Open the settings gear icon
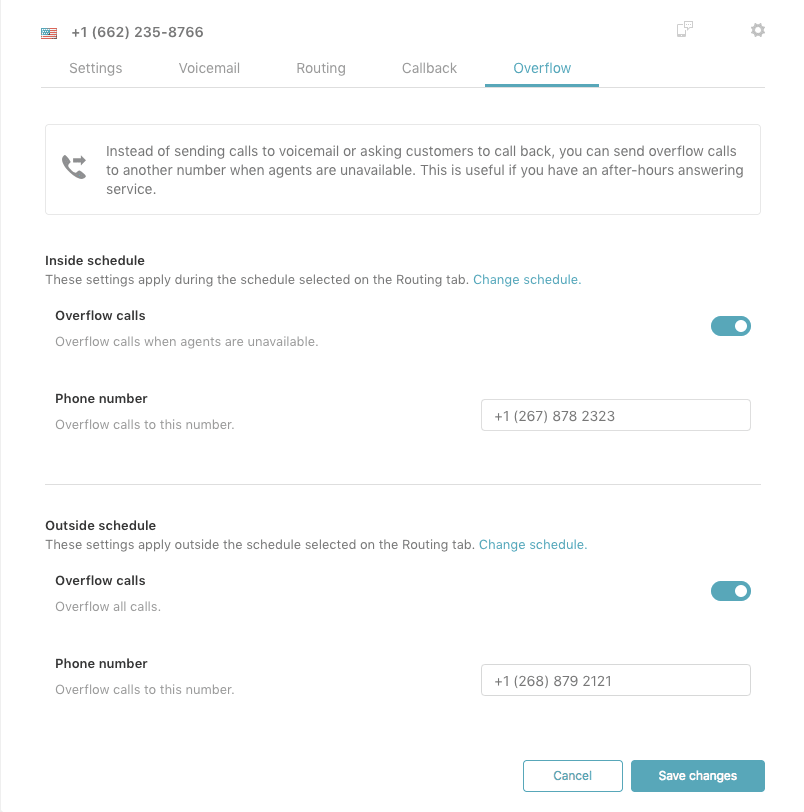Screen dimensions: 804x812 [x=757, y=30]
